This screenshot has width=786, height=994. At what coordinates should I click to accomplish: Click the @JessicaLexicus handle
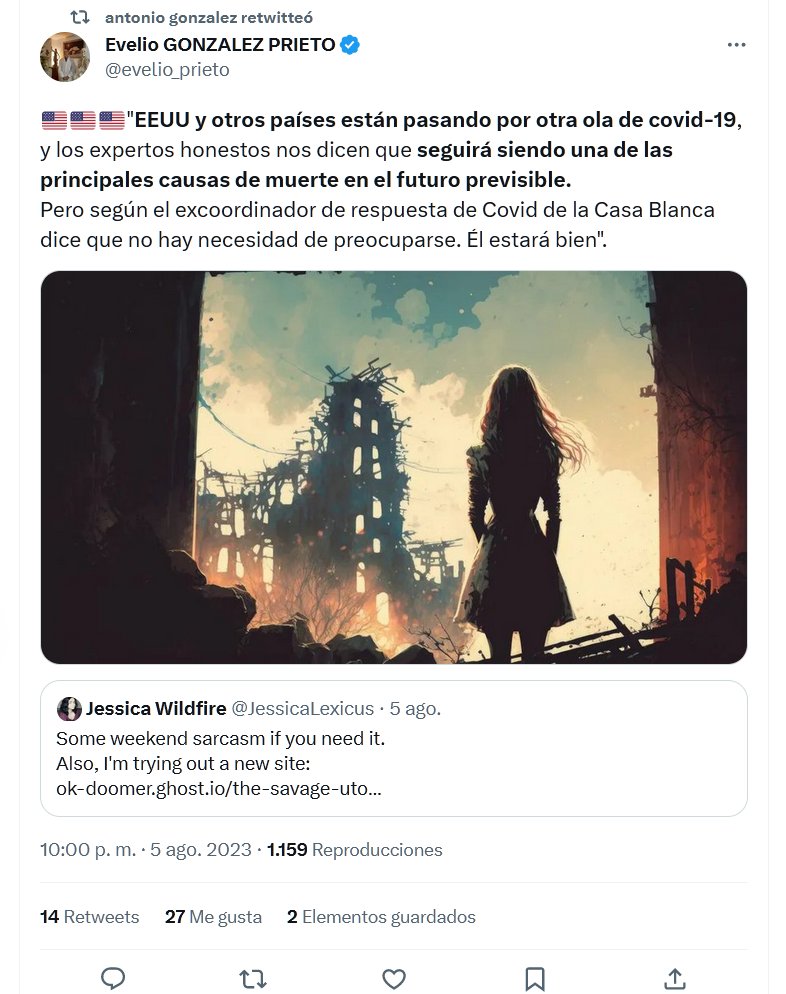(x=302, y=709)
